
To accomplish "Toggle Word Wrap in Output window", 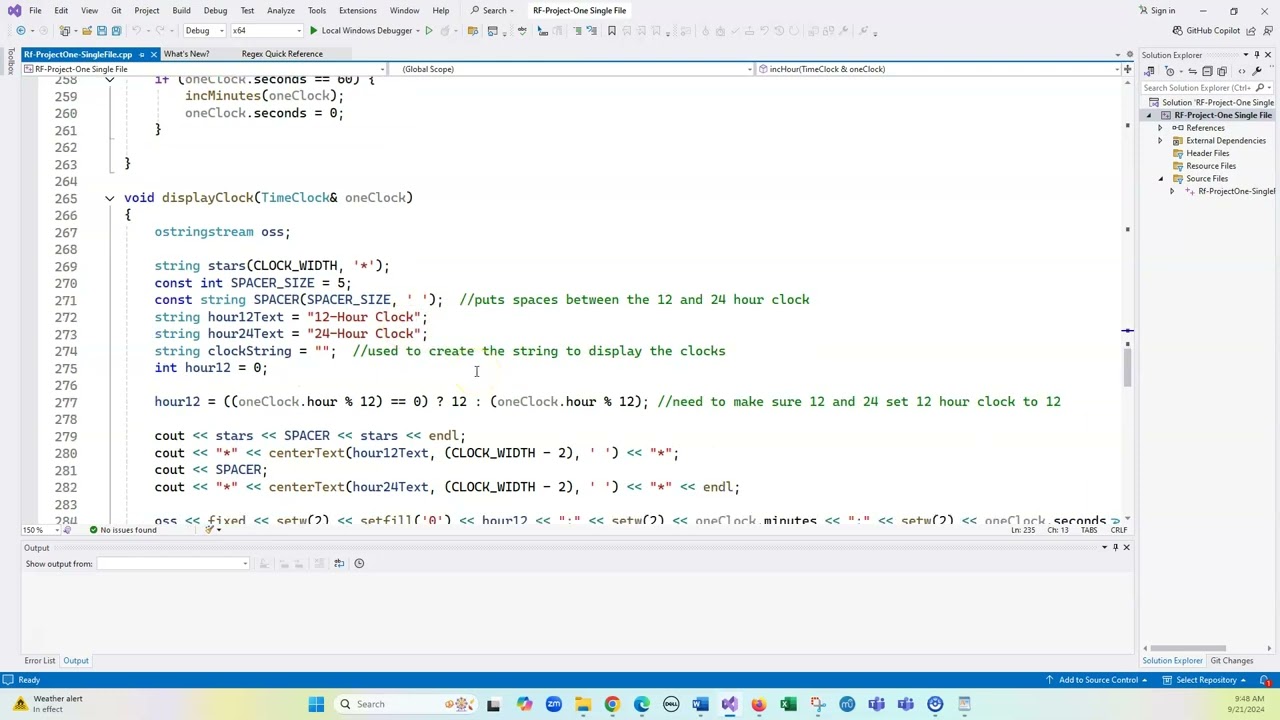I will click(339, 563).
